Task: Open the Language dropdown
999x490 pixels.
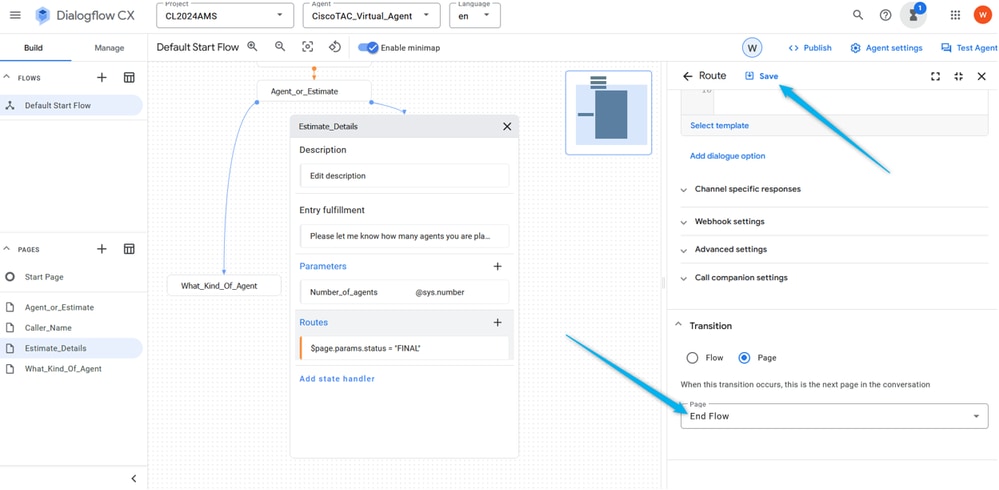Action: point(475,16)
